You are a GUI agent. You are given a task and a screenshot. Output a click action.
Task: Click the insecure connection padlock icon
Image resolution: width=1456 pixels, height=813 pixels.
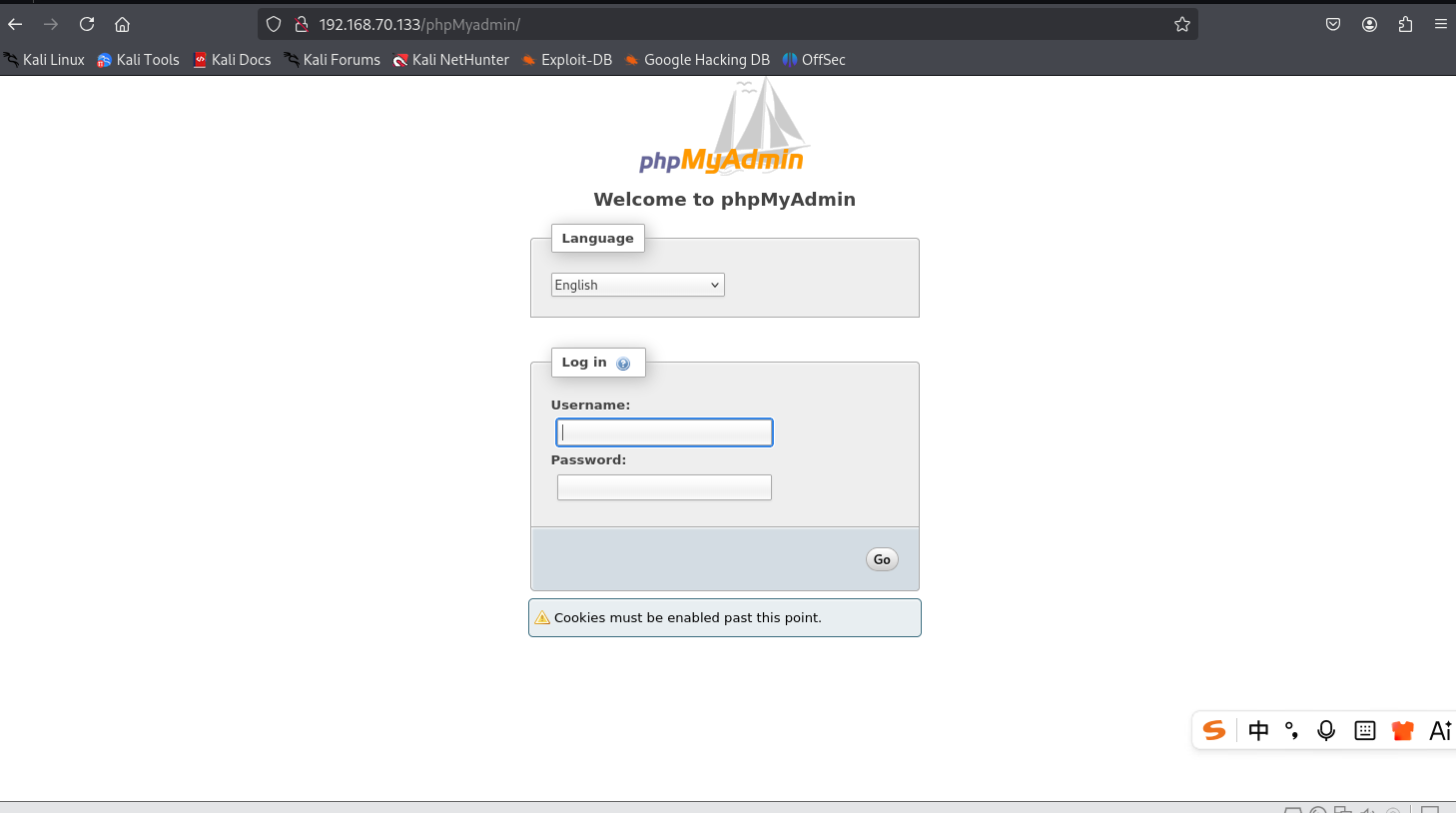(301, 24)
